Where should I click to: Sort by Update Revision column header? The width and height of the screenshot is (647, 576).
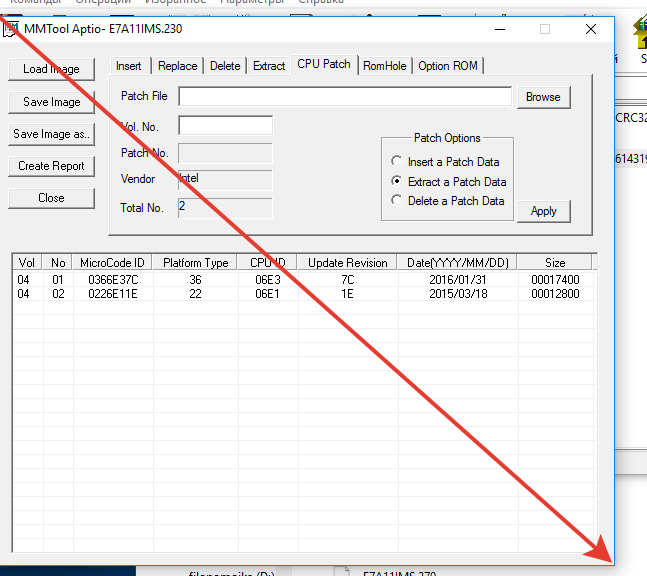click(347, 262)
